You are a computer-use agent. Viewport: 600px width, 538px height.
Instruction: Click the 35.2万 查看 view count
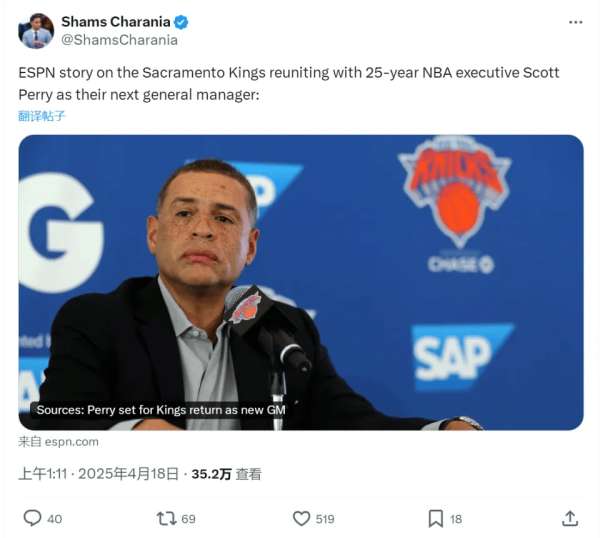[227, 474]
